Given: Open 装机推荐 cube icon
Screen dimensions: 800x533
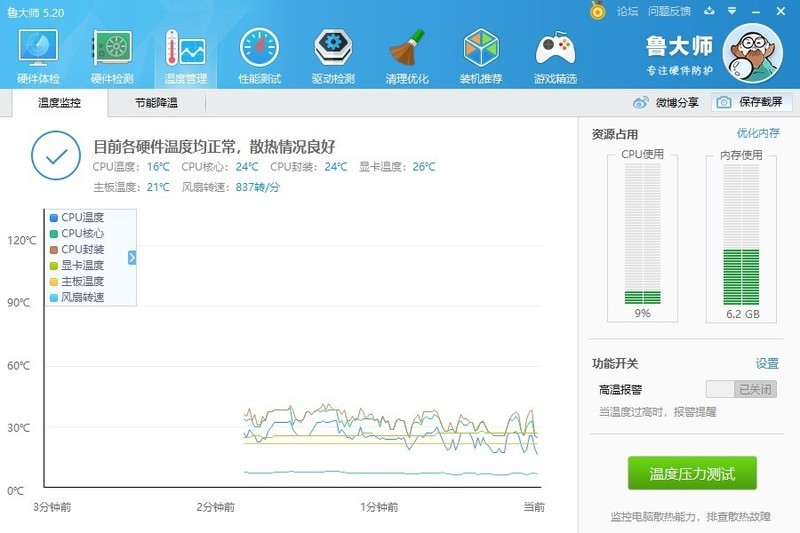Looking at the screenshot, I should [481, 48].
